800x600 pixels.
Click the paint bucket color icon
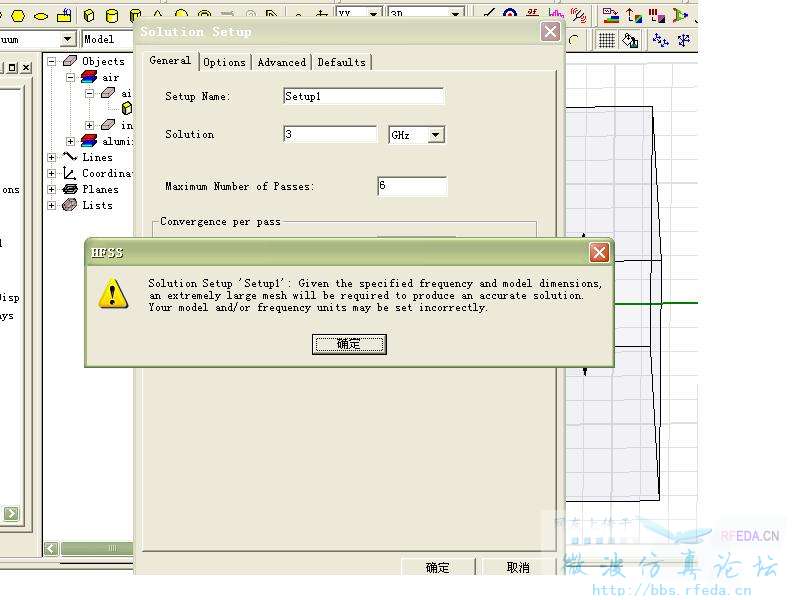tap(630, 40)
